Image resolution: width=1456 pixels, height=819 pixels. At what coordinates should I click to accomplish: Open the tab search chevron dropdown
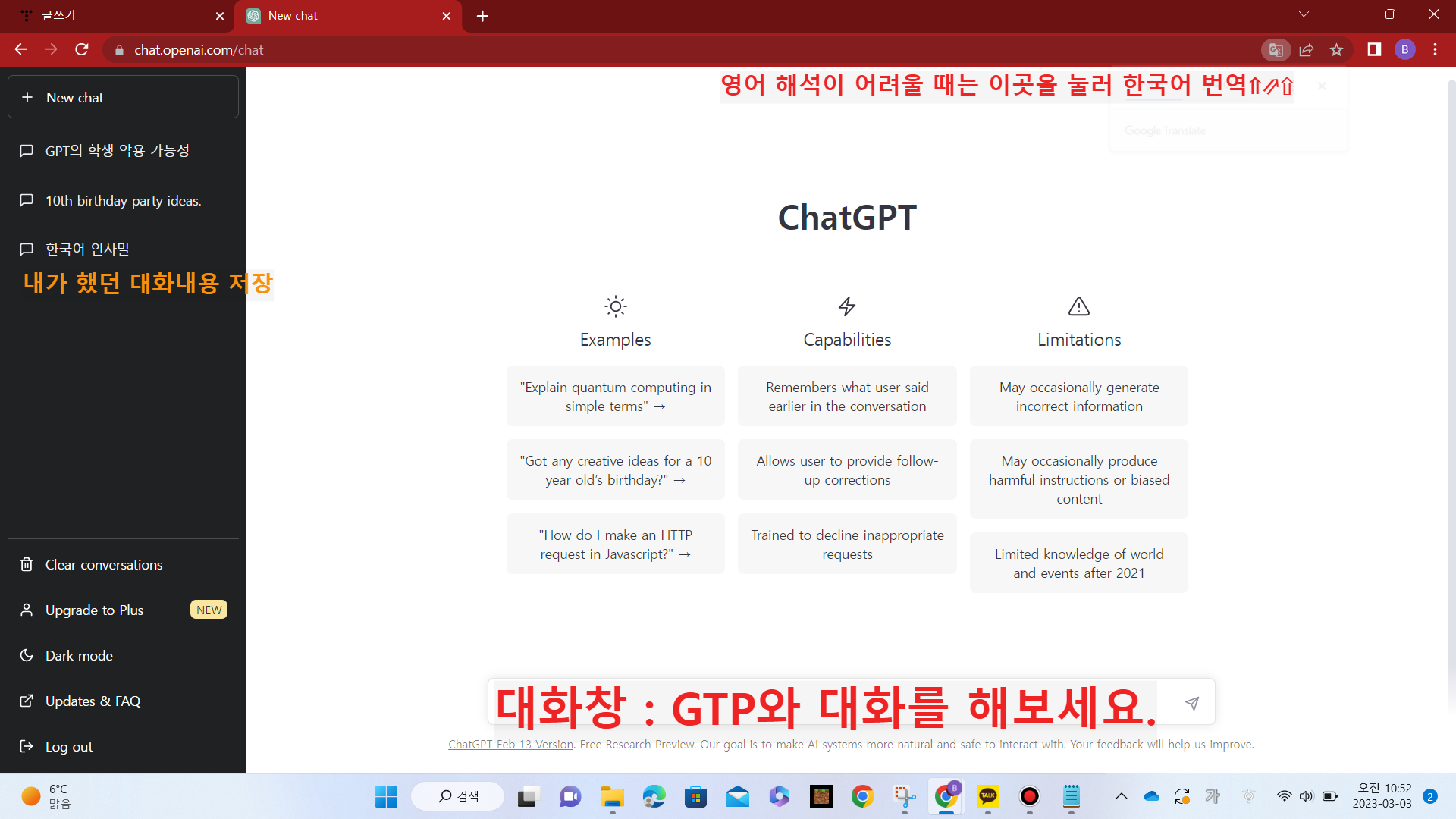[1303, 14]
